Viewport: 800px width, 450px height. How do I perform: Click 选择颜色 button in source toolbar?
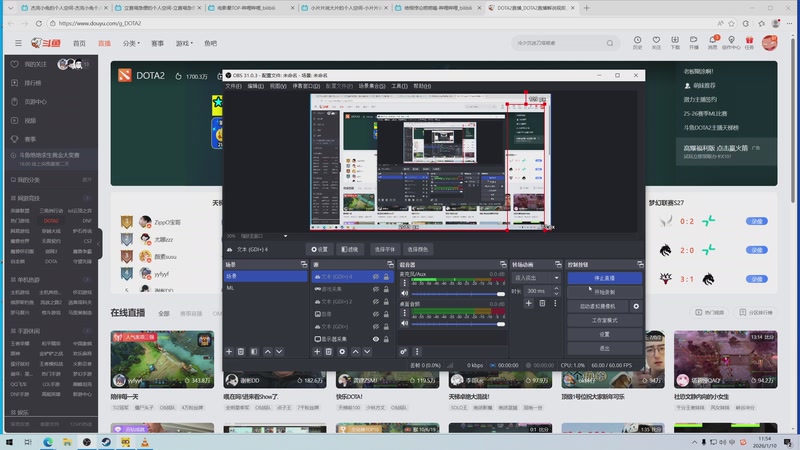(417, 249)
